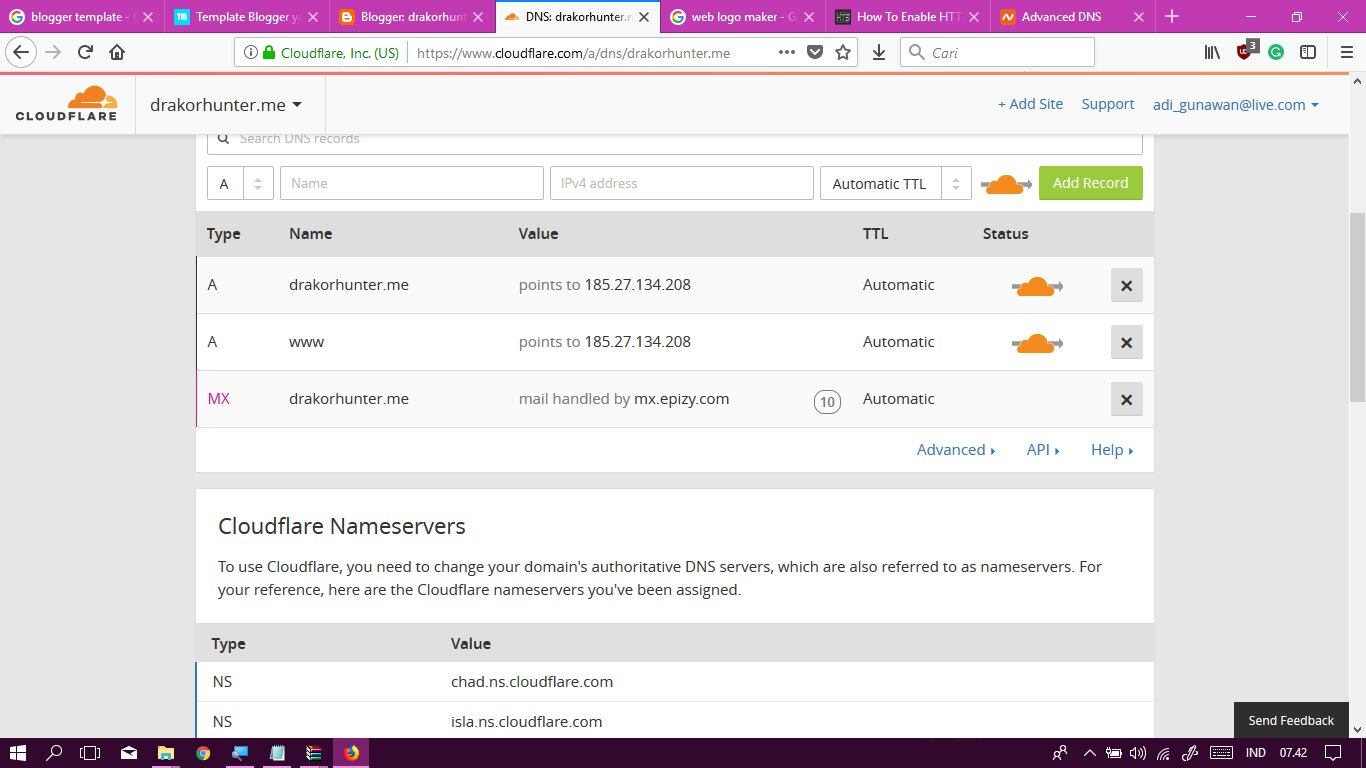1366x768 pixels.
Task: Switch to Advanced DNS tab
Action: [x=1071, y=16]
